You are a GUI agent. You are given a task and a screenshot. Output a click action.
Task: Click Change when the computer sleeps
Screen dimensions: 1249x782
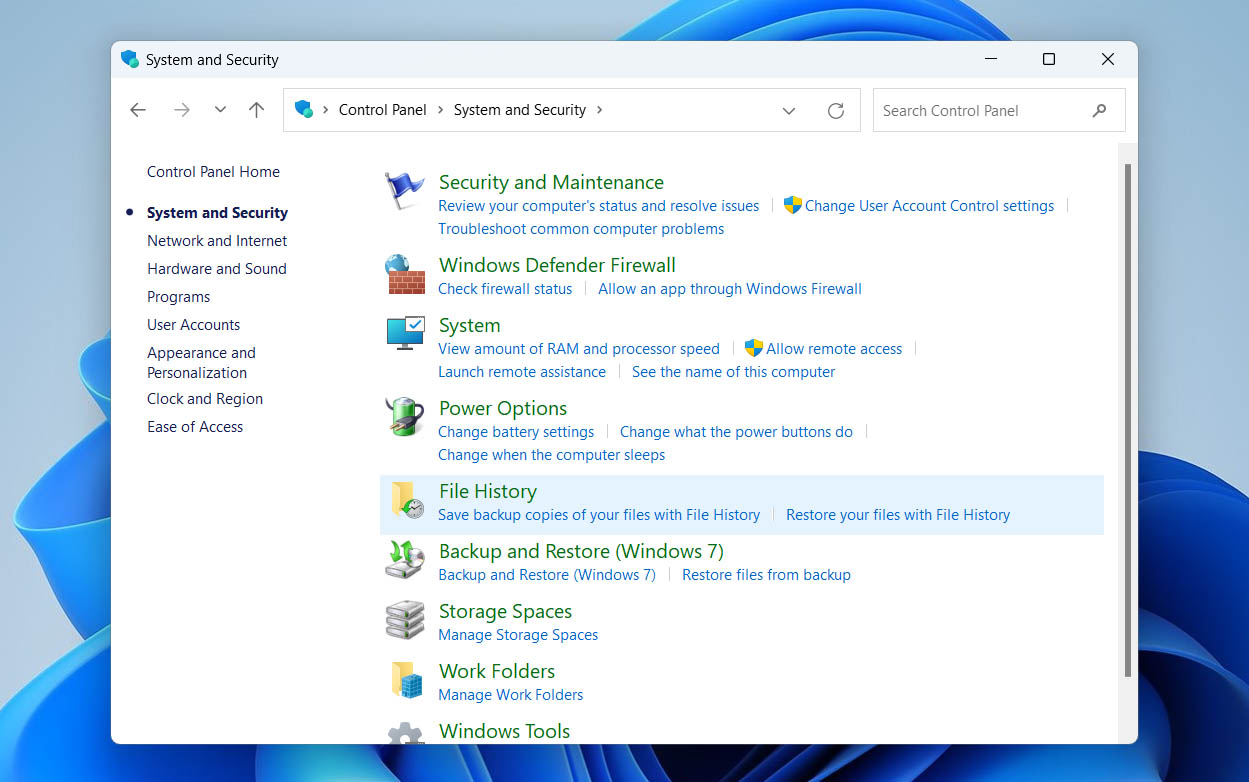click(x=551, y=455)
